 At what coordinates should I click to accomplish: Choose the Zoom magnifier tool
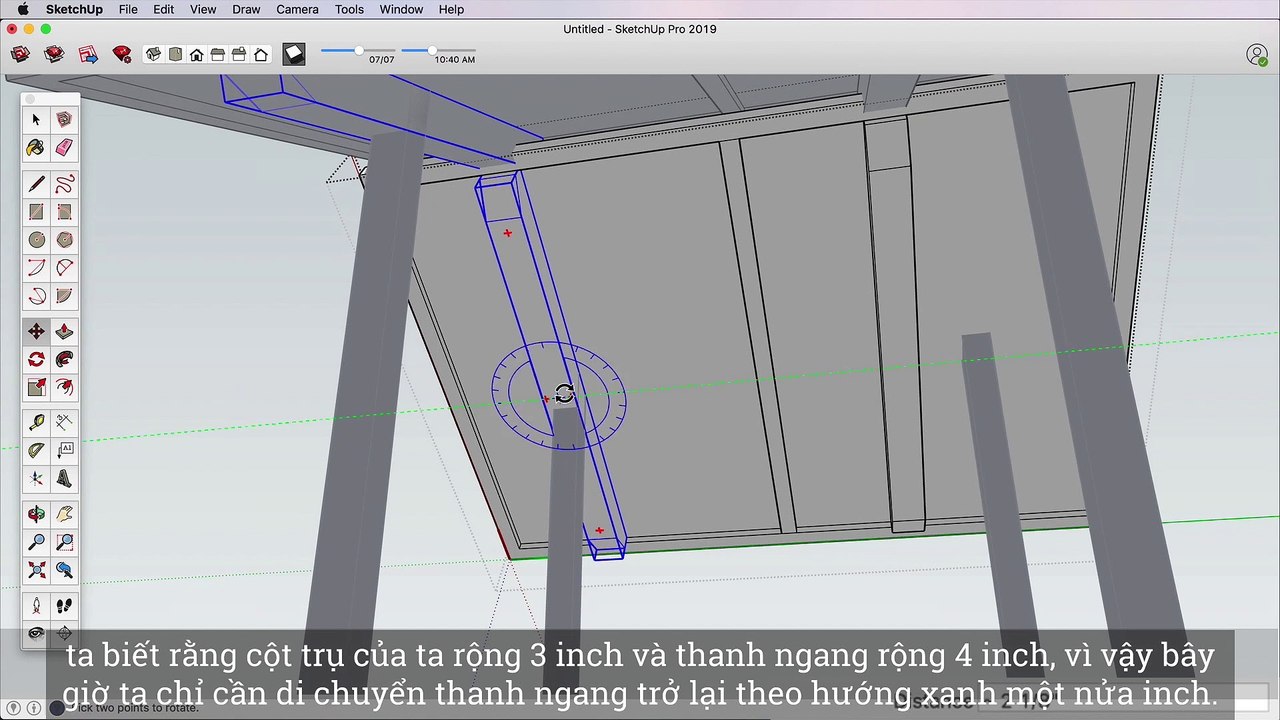36,542
